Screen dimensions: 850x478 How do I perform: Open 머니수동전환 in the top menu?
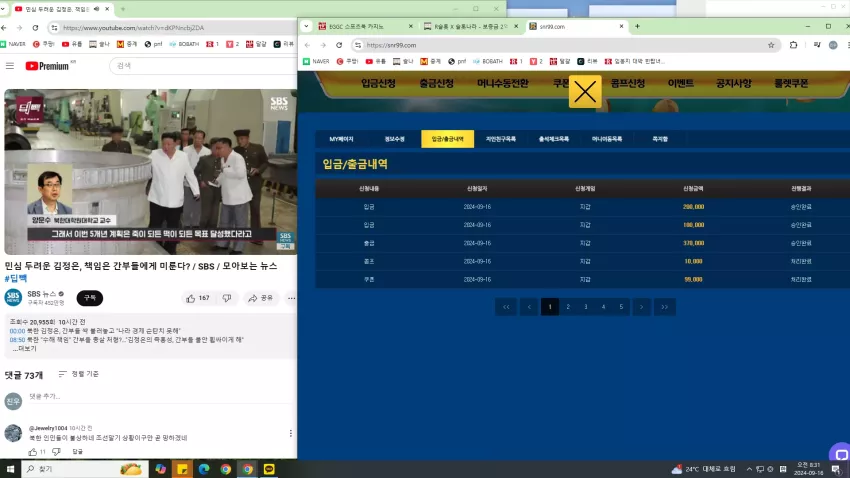pos(503,83)
